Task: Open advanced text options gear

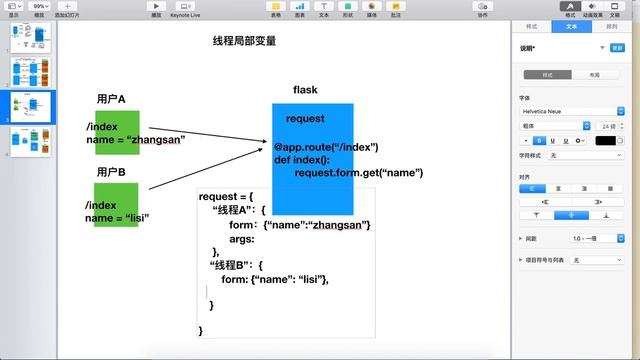Action: [x=580, y=141]
